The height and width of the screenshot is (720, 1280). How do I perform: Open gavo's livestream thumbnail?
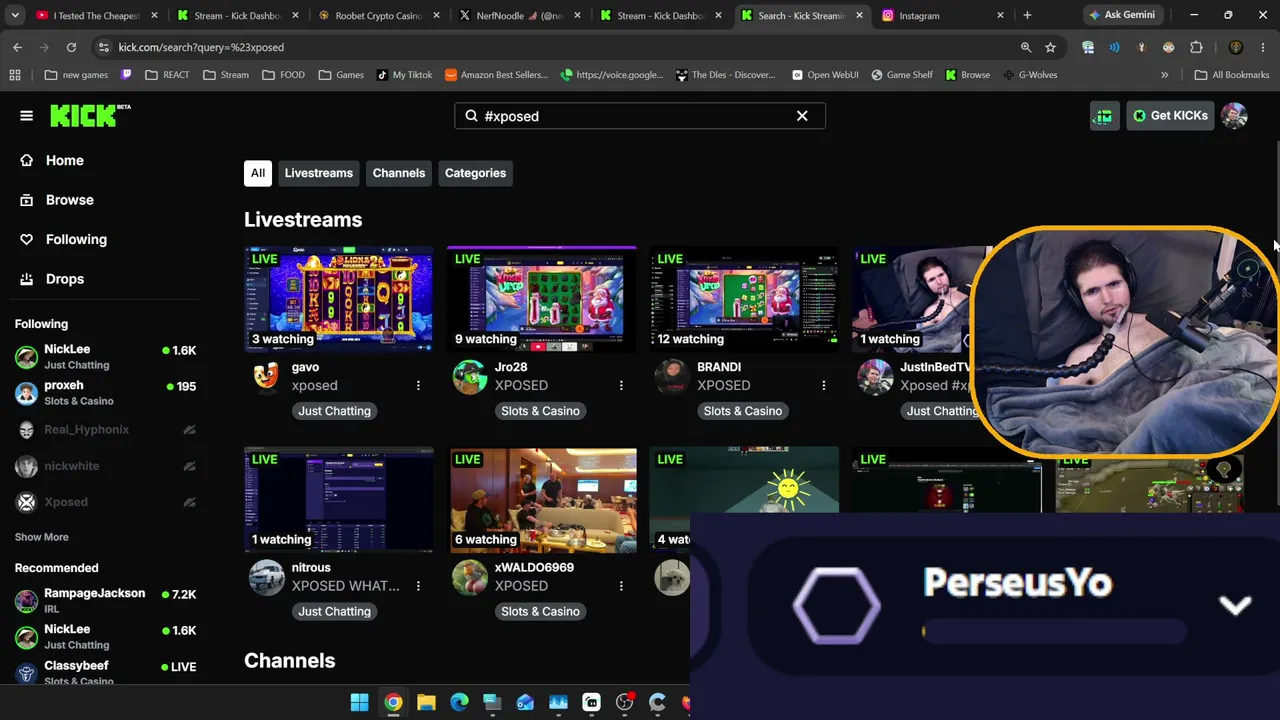coord(339,298)
